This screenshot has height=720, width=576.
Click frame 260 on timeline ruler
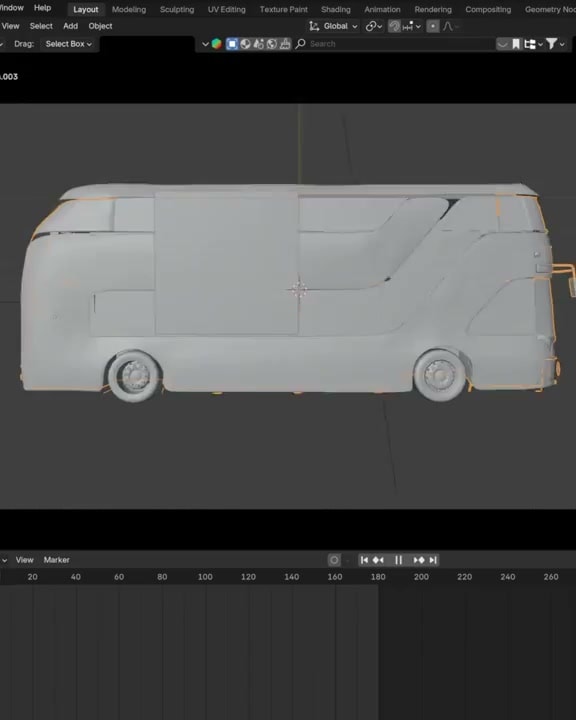551,577
